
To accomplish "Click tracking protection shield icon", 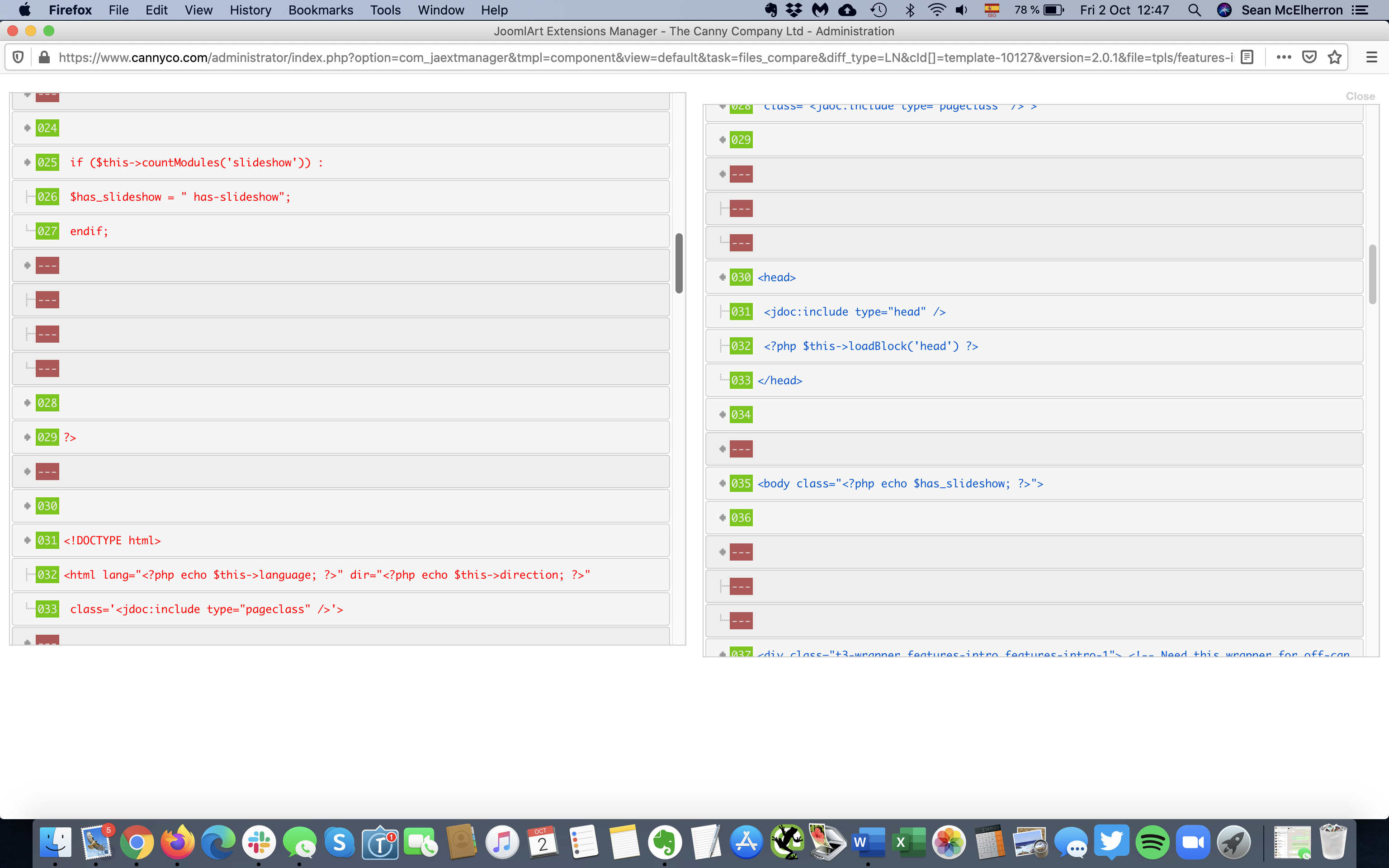I will point(18,57).
